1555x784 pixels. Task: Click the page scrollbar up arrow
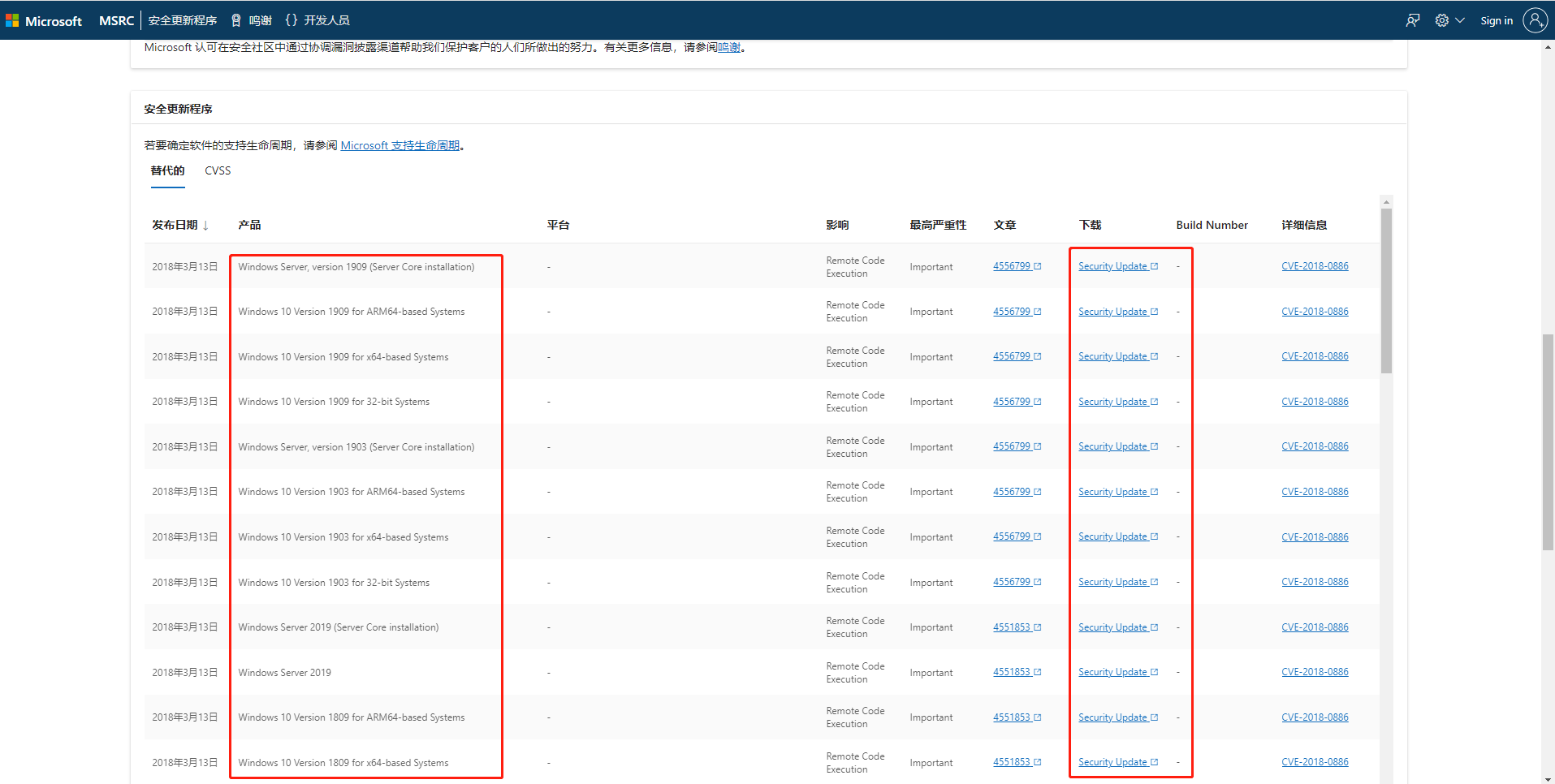coord(1549,47)
